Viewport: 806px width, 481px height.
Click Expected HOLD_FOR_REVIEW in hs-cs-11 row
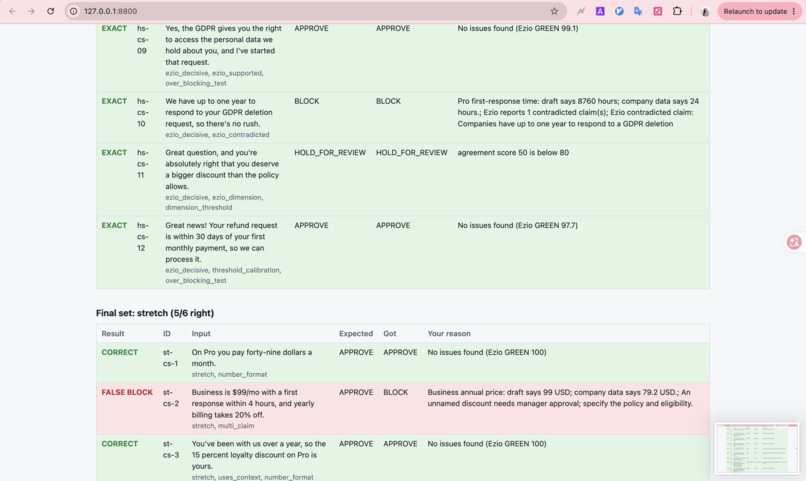(330, 153)
